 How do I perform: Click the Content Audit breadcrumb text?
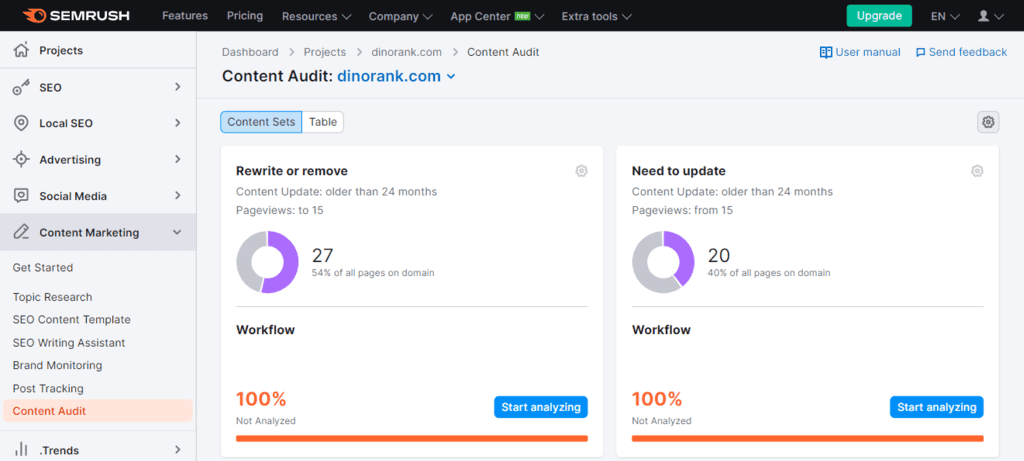(x=503, y=52)
